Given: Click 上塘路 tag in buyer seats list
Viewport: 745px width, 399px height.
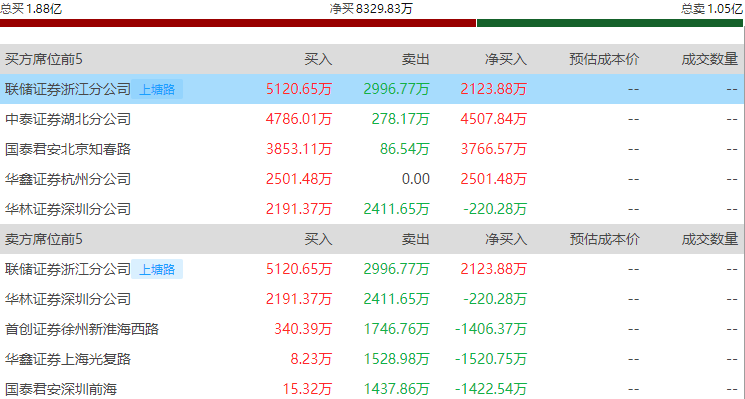Looking at the screenshot, I should point(157,89).
